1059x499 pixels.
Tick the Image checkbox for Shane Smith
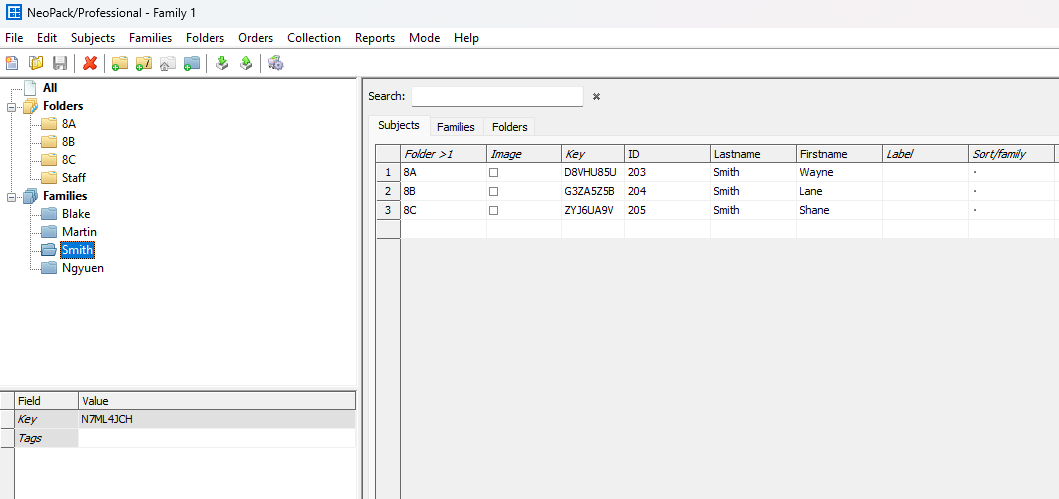click(x=493, y=210)
